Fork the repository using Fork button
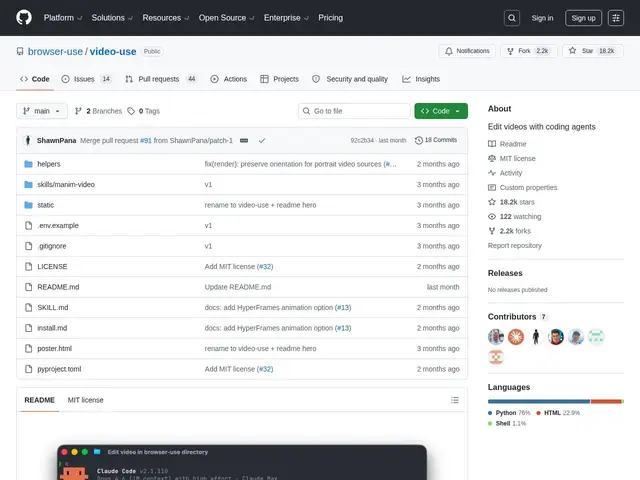The height and width of the screenshot is (480, 640). click(529, 51)
